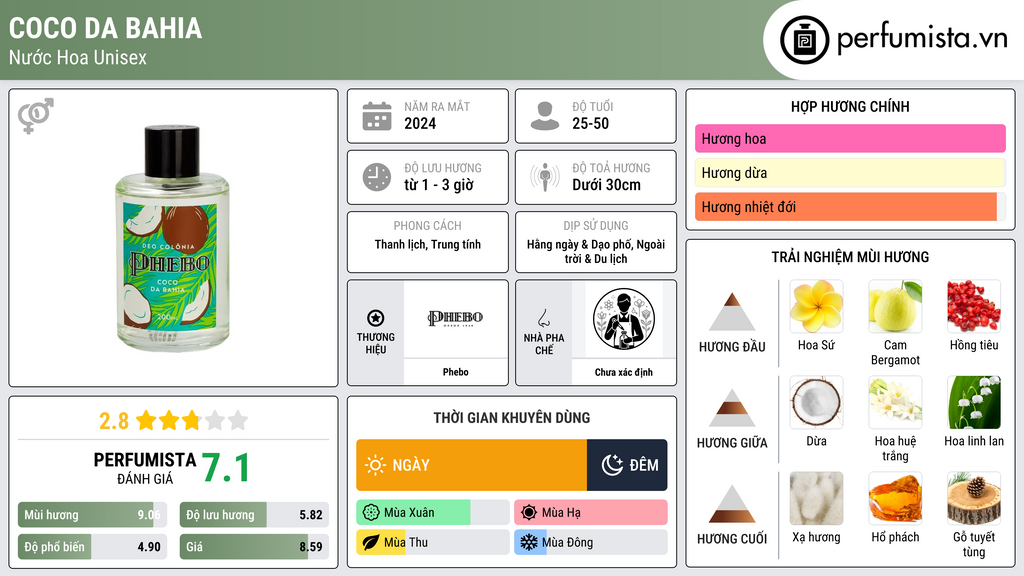The width and height of the screenshot is (1024, 576).
Task: Click the snowflake icon for Mùa Đông
Action: (529, 543)
